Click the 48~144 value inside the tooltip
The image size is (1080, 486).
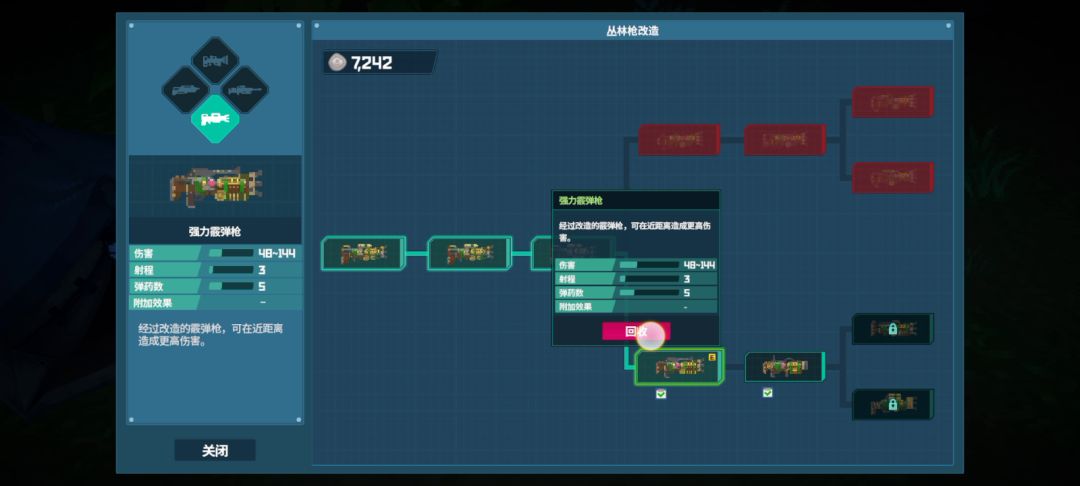click(699, 265)
